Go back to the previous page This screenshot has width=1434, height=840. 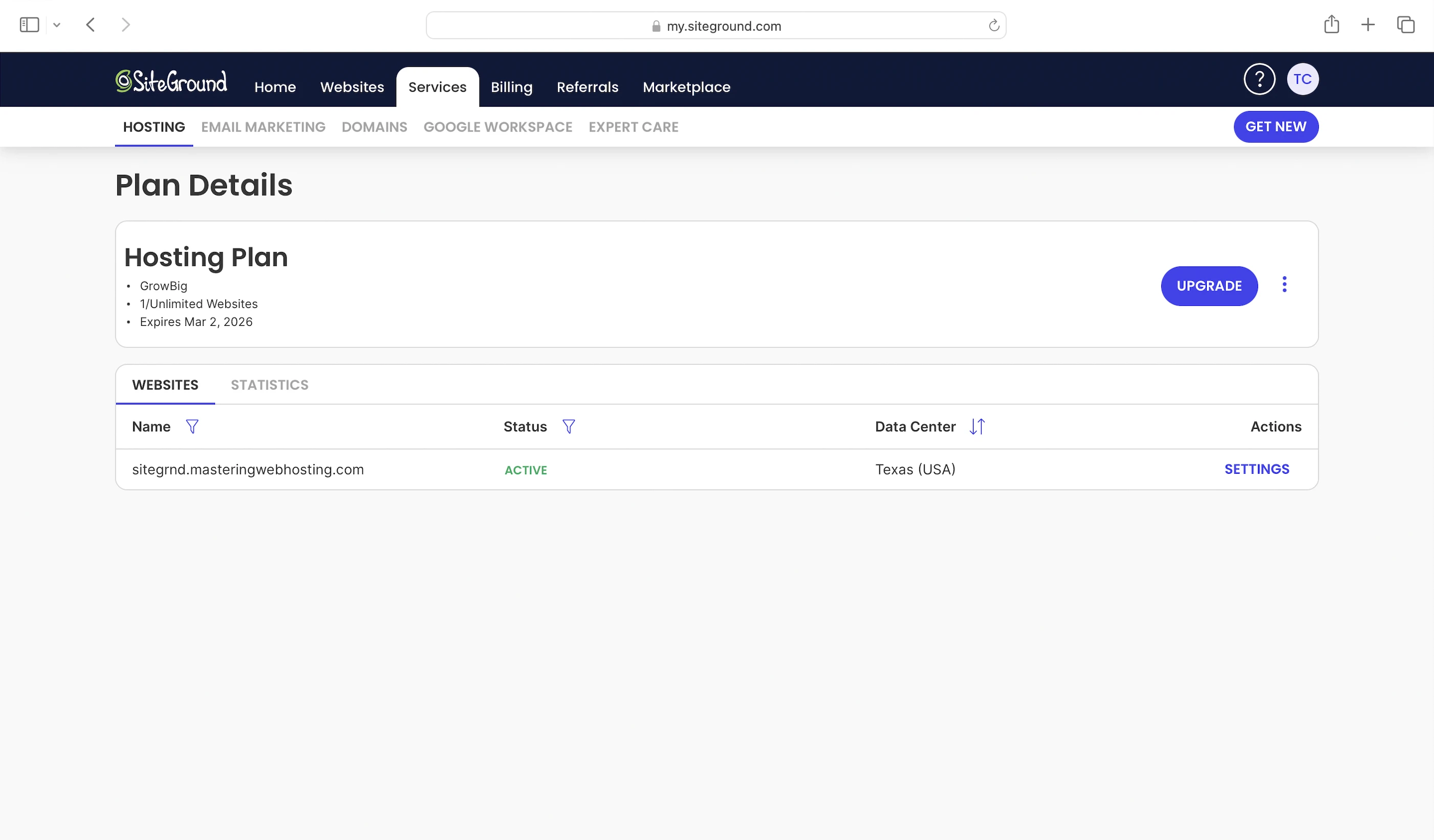click(x=91, y=25)
